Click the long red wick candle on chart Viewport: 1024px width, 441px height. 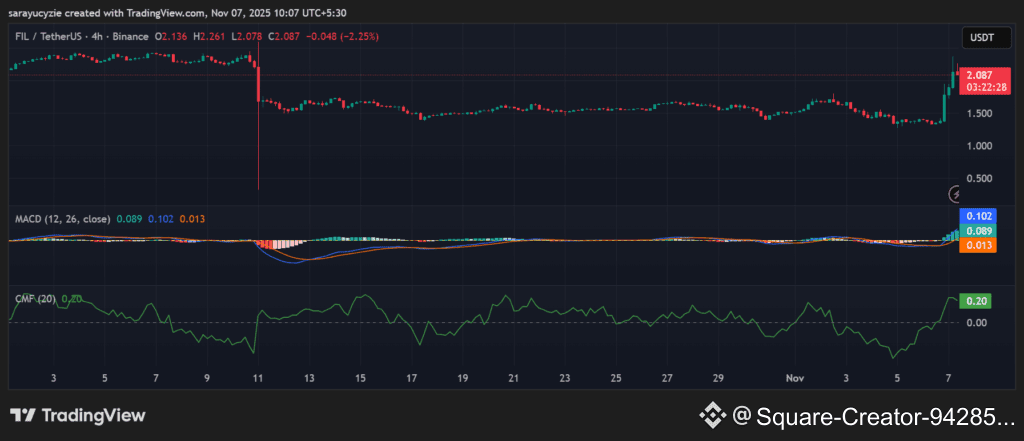259,130
